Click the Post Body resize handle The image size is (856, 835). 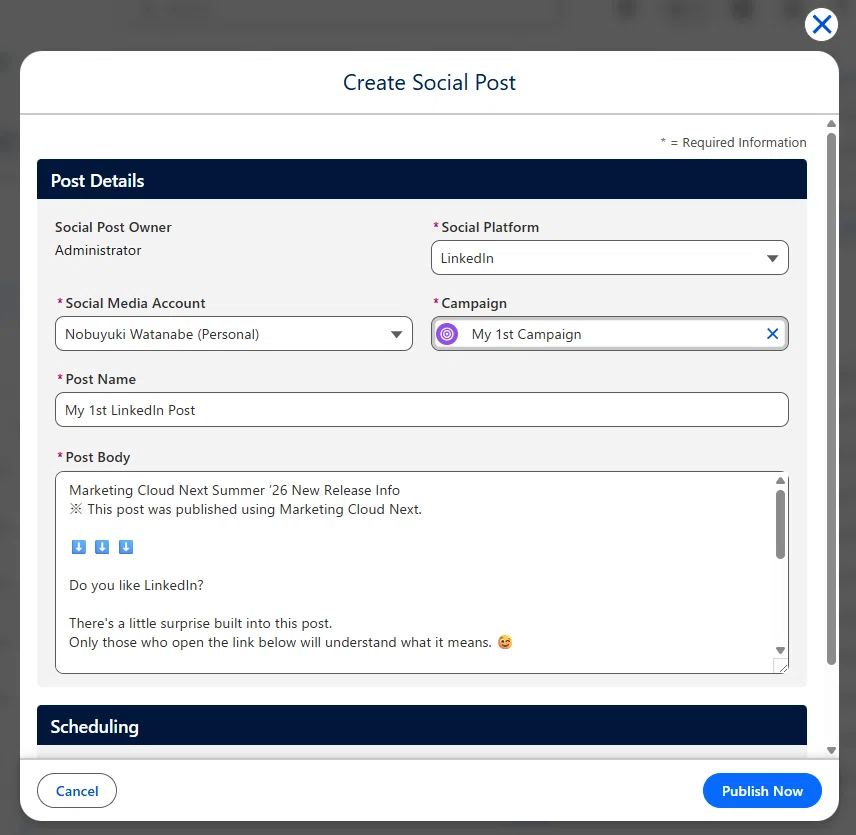pyautogui.click(x=781, y=666)
